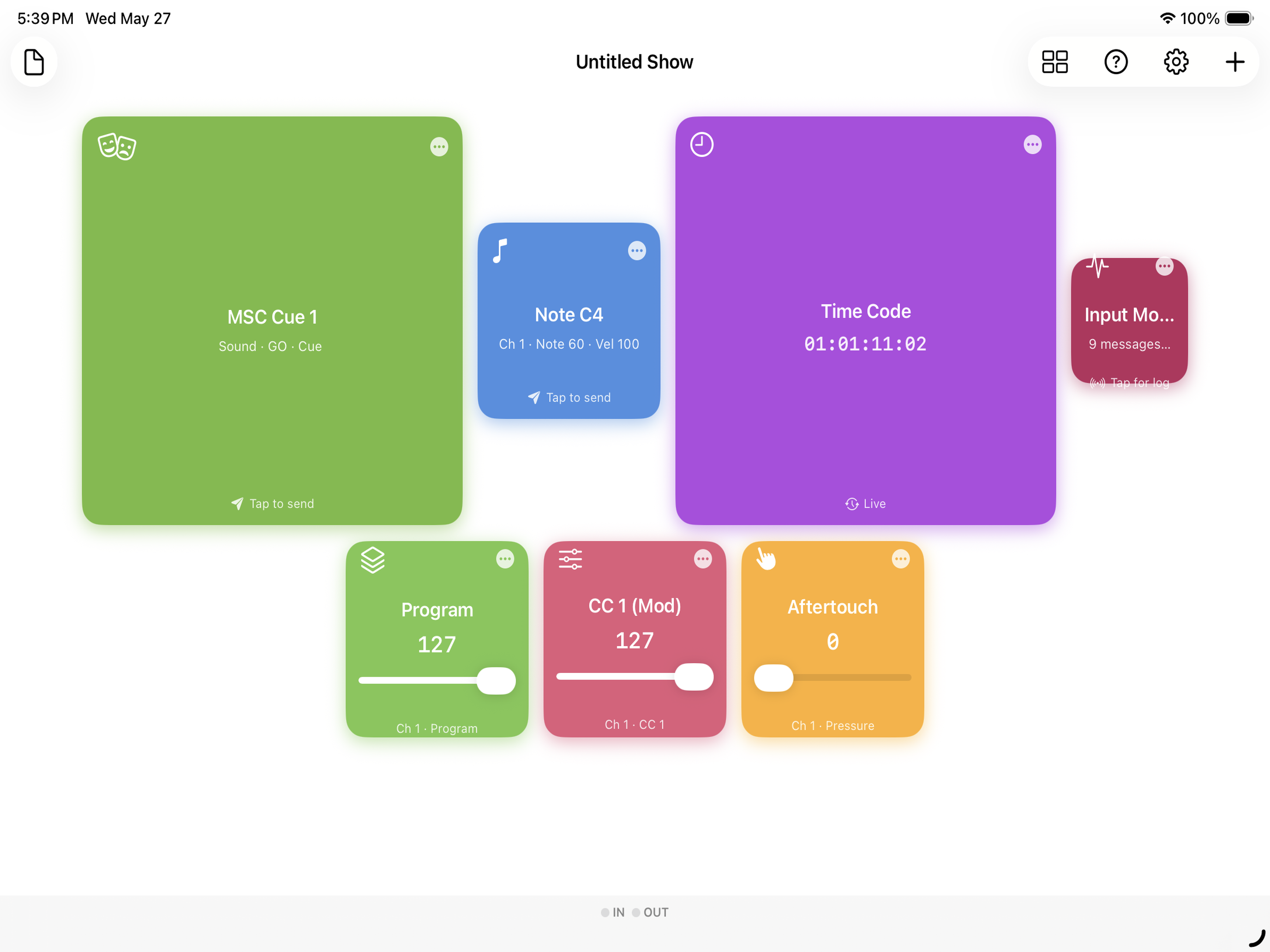Screen dimensions: 1270x952
Task: Tap for log on Input Monitor
Action: coord(1129,383)
